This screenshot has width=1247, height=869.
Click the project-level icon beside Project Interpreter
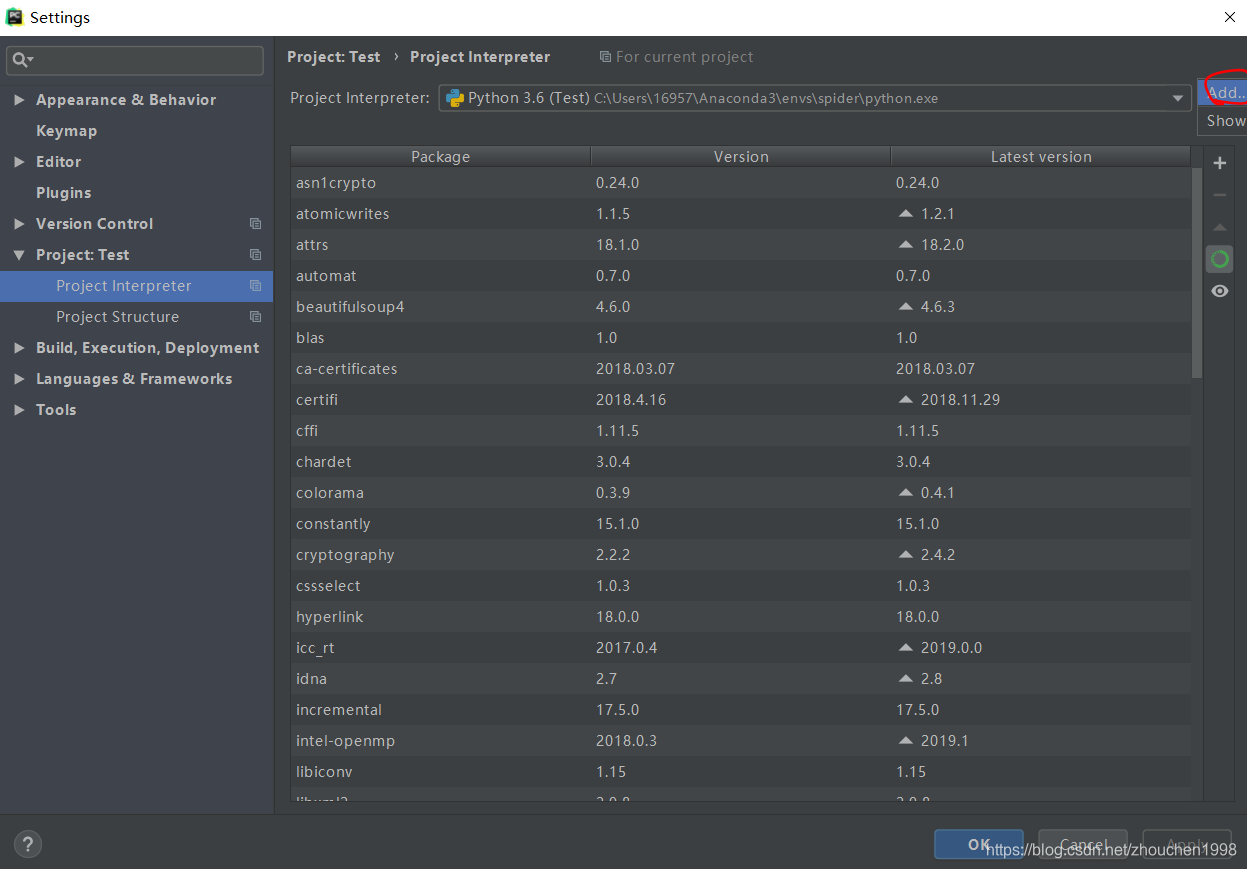pyautogui.click(x=255, y=286)
